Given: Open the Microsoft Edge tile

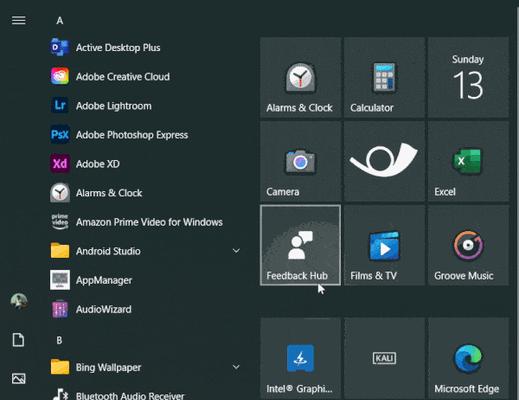Looking at the screenshot, I should [468, 359].
